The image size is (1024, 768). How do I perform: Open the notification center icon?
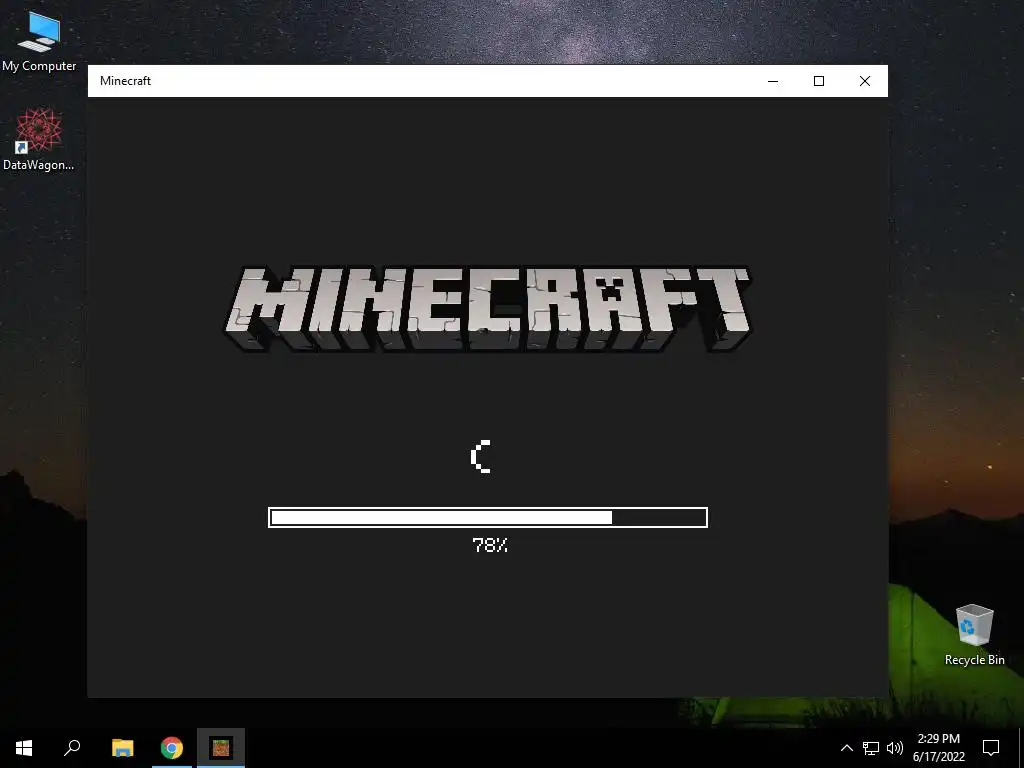tap(991, 748)
